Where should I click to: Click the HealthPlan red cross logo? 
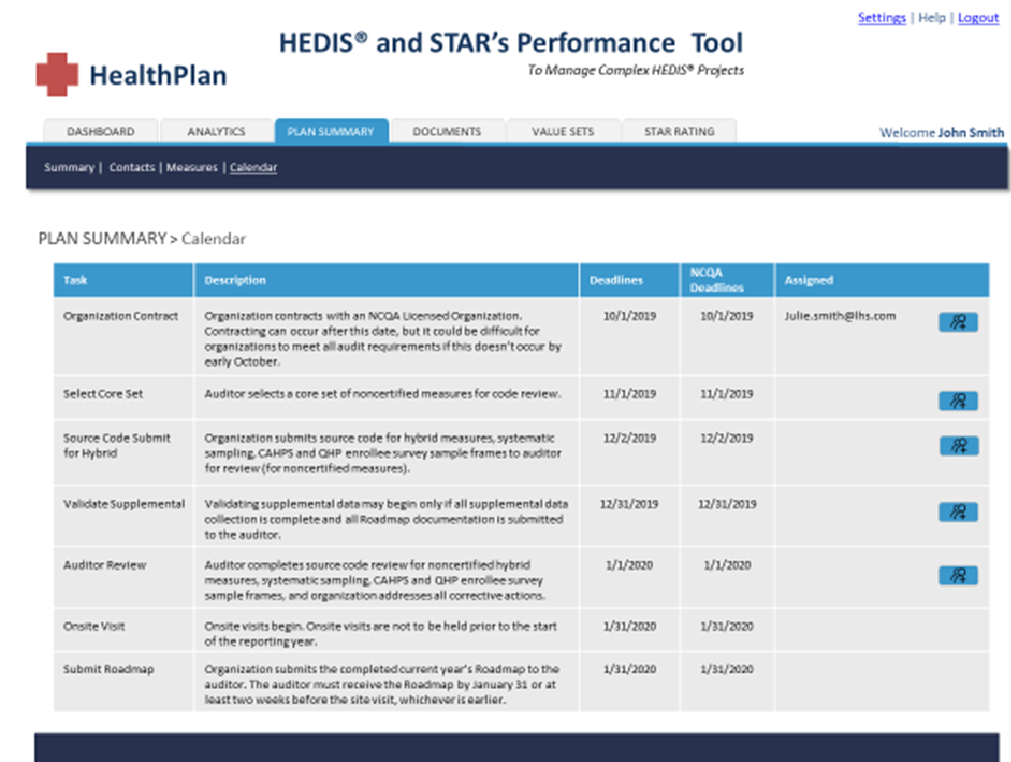pyautogui.click(x=57, y=75)
